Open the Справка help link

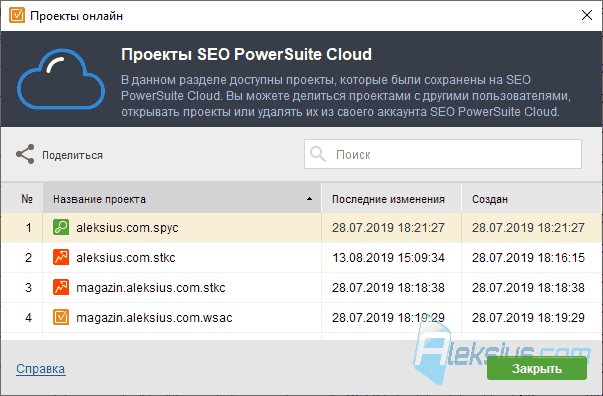(40, 369)
